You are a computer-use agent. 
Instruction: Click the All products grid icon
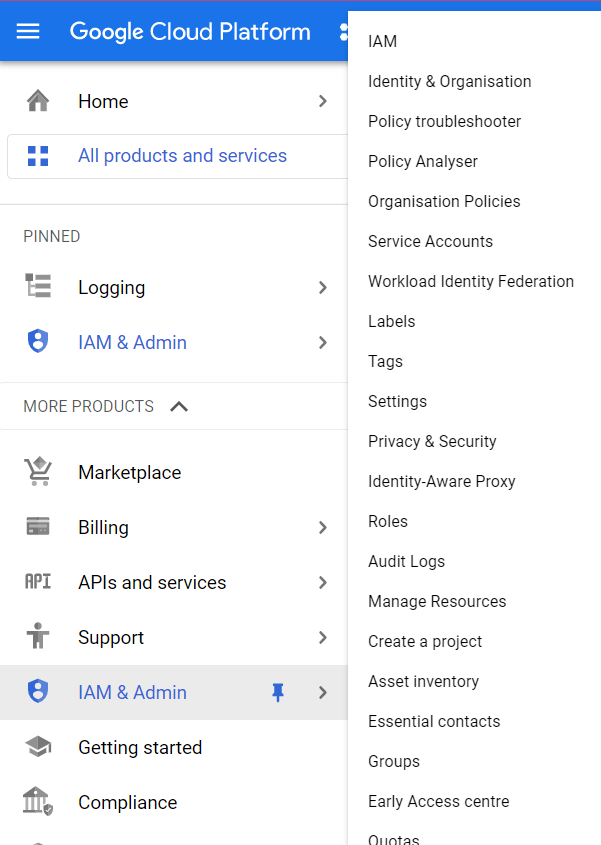[38, 156]
